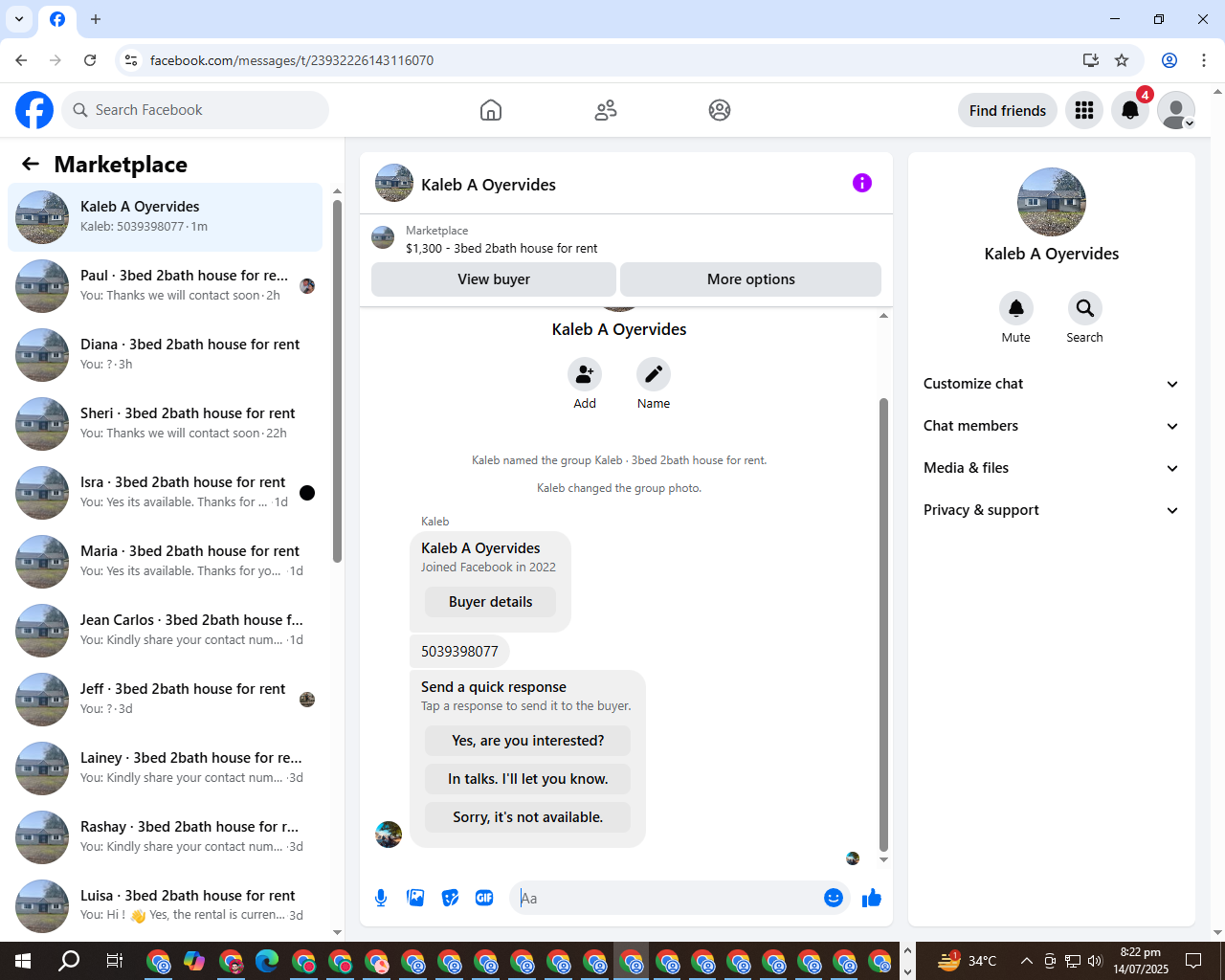Open the Windows Start menu
The height and width of the screenshot is (980, 1225).
pyautogui.click(x=23, y=961)
